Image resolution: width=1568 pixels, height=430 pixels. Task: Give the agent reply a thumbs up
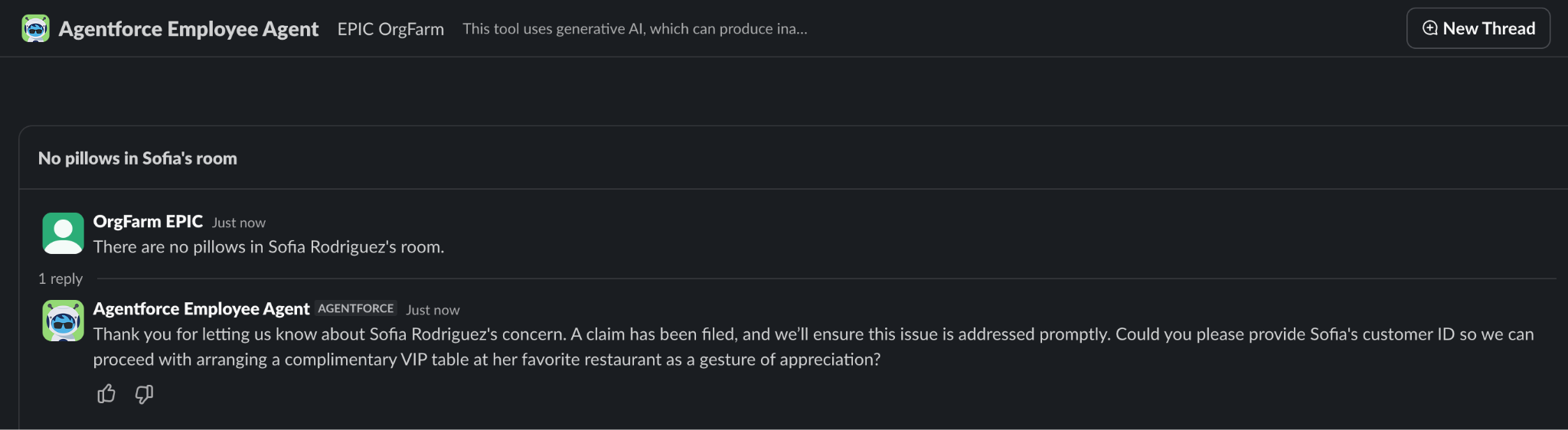point(106,394)
